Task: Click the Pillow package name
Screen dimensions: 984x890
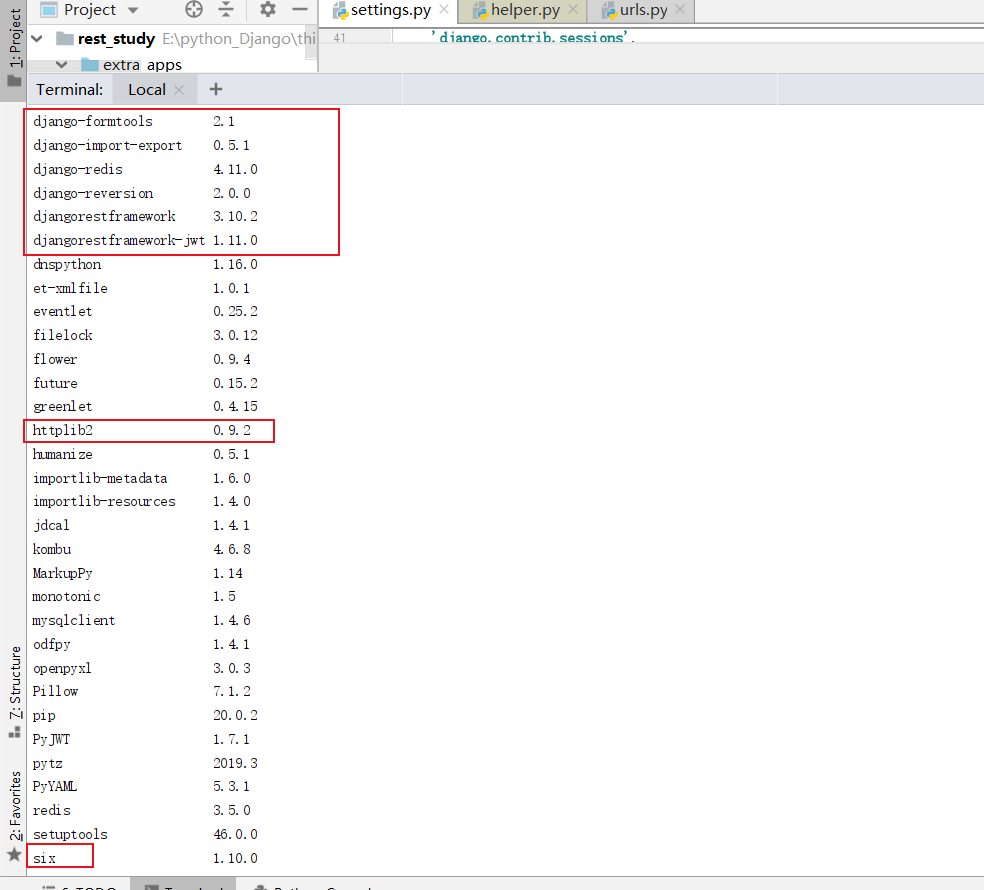Action: pos(55,691)
